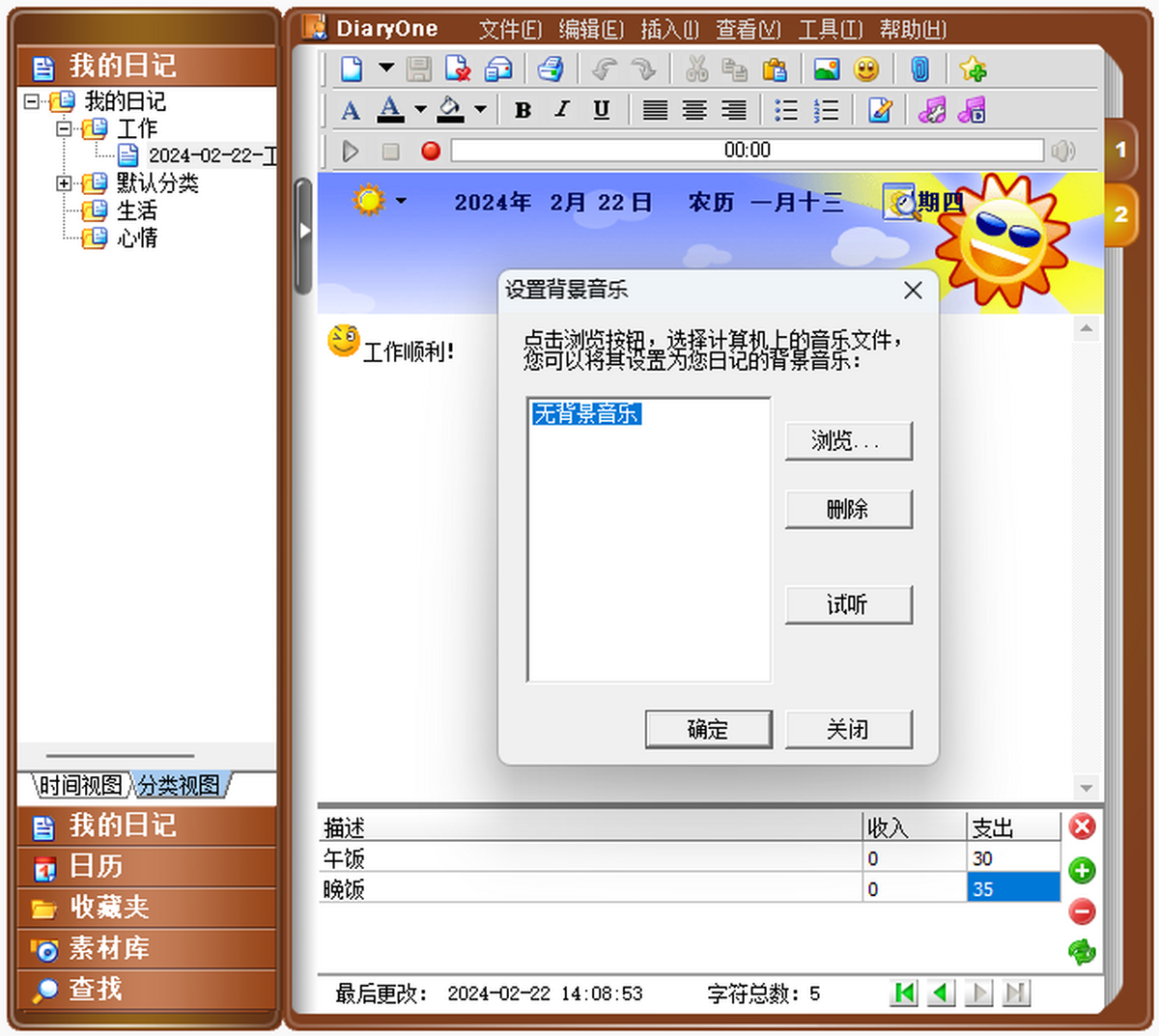
Task: Start audio playback with the play triangle
Action: pos(351,151)
